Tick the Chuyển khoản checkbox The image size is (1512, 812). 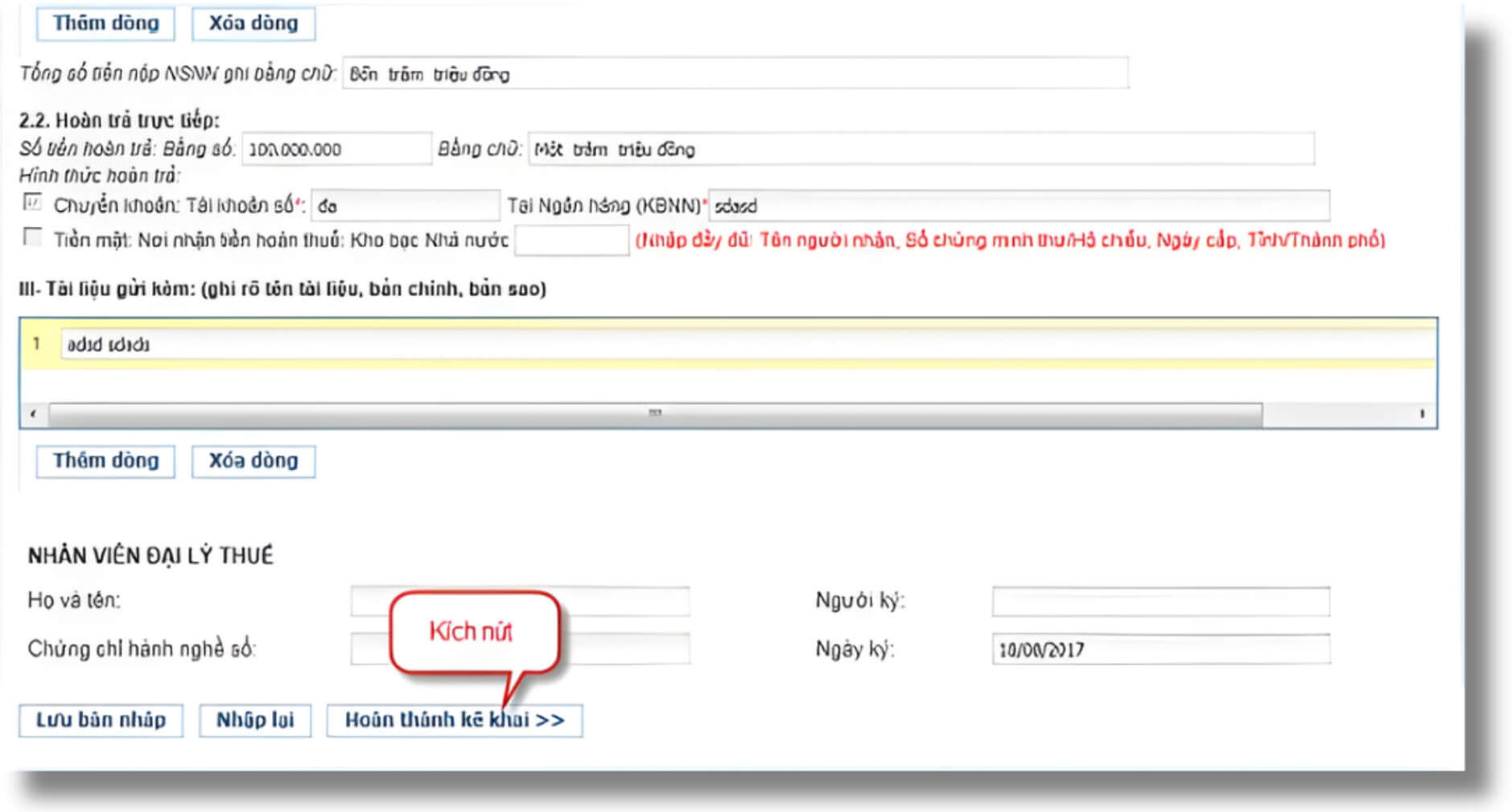(x=32, y=203)
